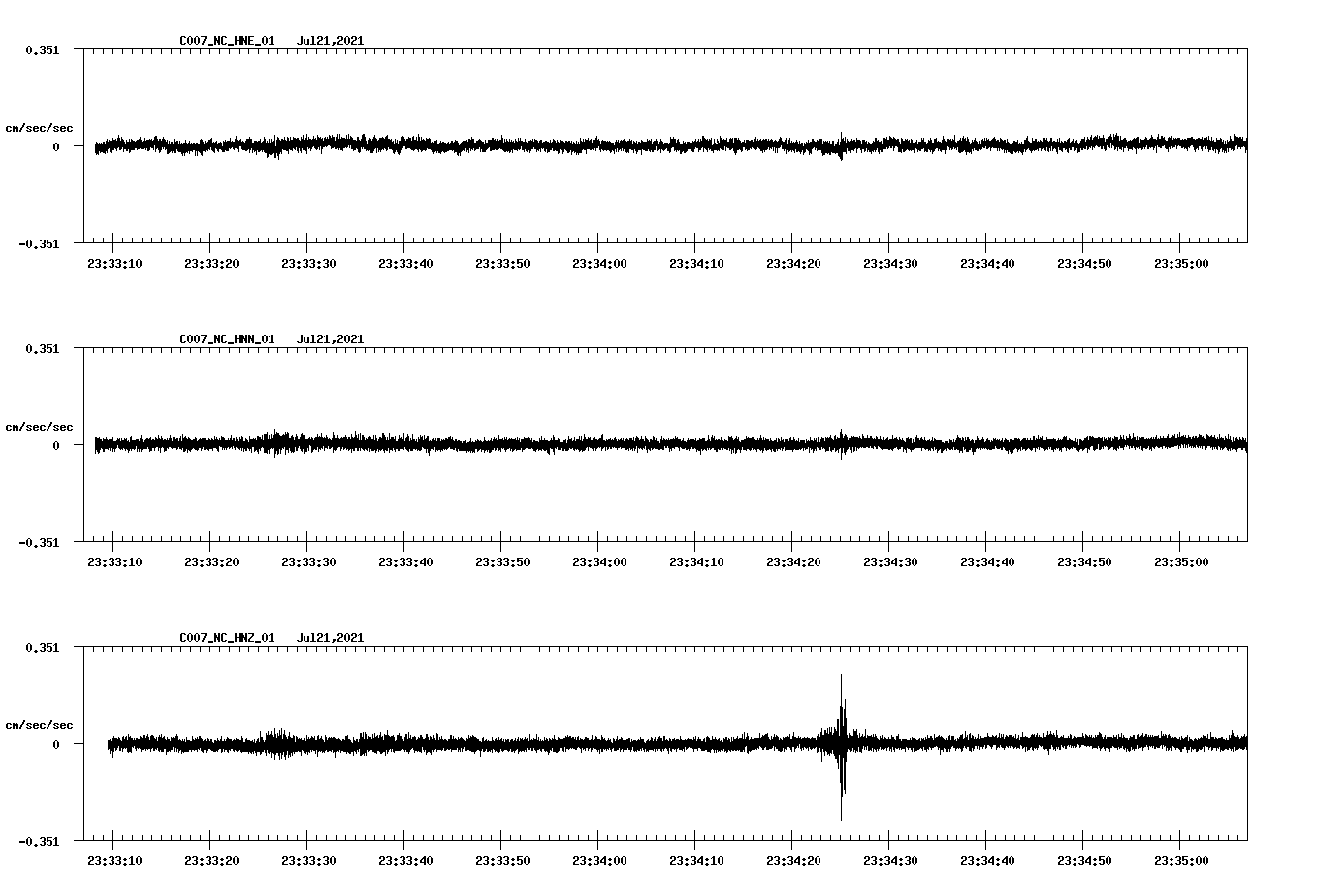Click the cm/sec/sec unit label on HNE plot
The image size is (1317, 896).
[x=39, y=128]
